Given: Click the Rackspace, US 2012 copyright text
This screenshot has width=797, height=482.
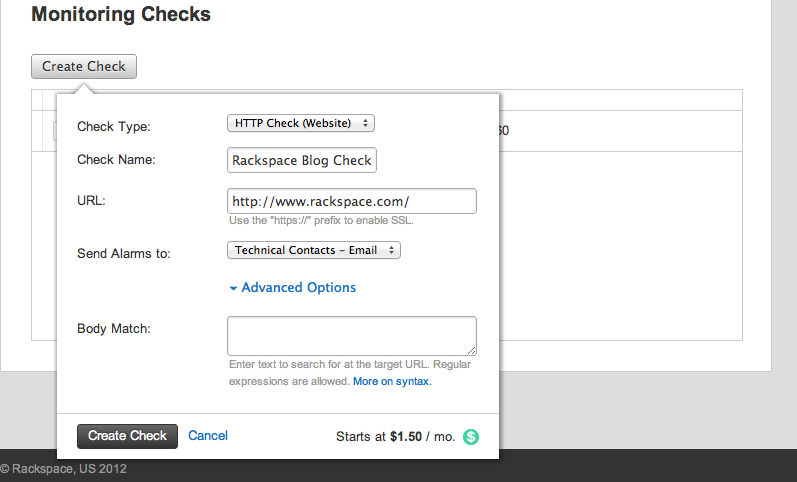Looking at the screenshot, I should [64, 469].
